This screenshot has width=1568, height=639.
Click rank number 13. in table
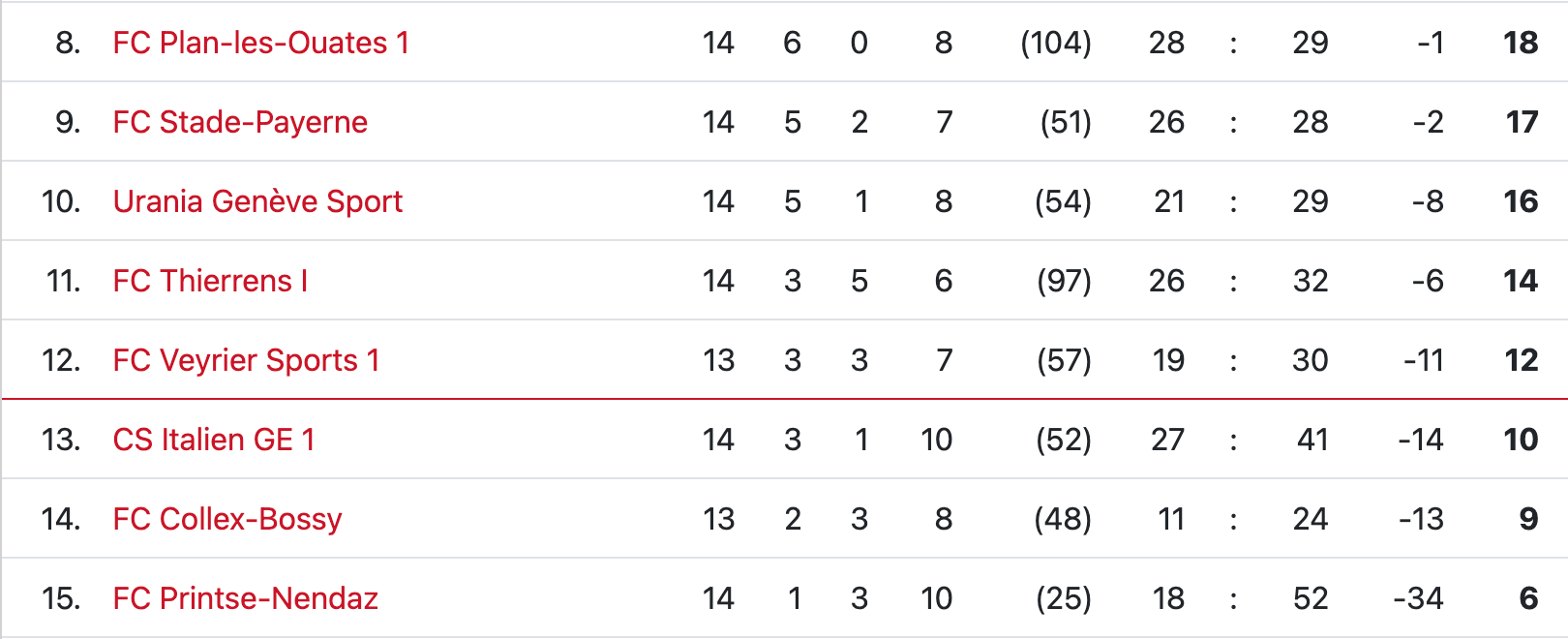61,440
